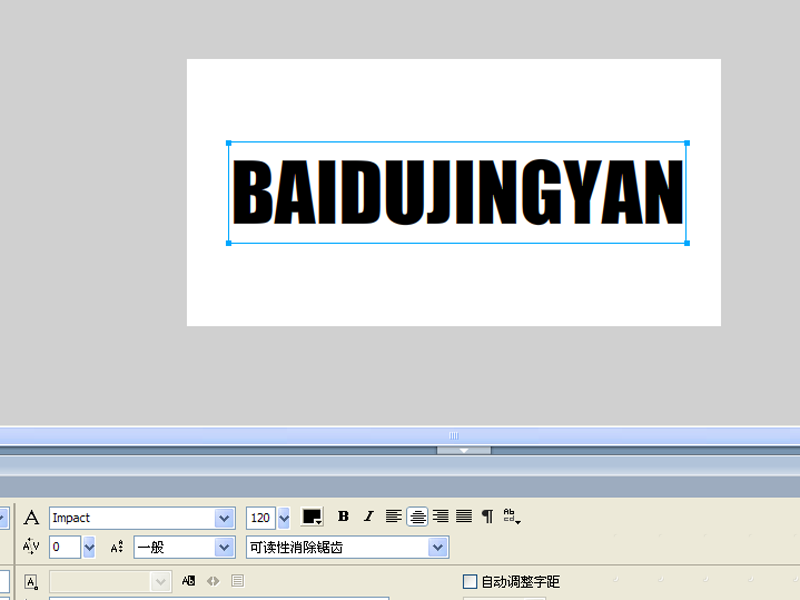The height and width of the screenshot is (600, 800).
Task: Align the text right
Action: click(441, 516)
